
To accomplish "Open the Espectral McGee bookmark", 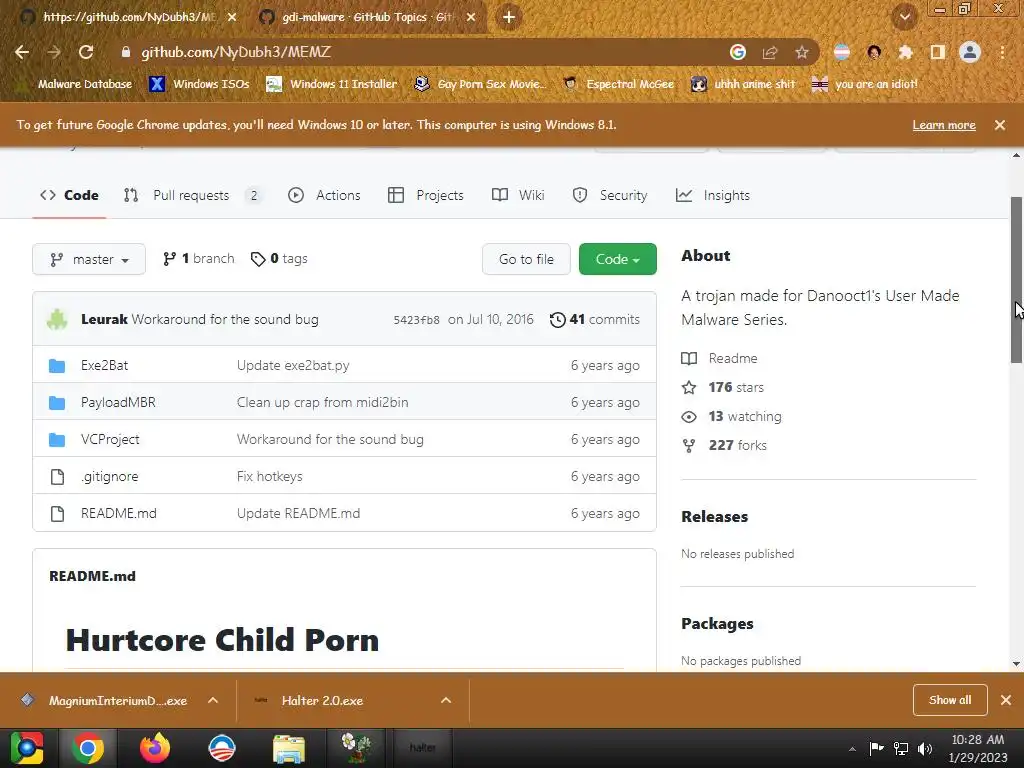I will [x=618, y=84].
